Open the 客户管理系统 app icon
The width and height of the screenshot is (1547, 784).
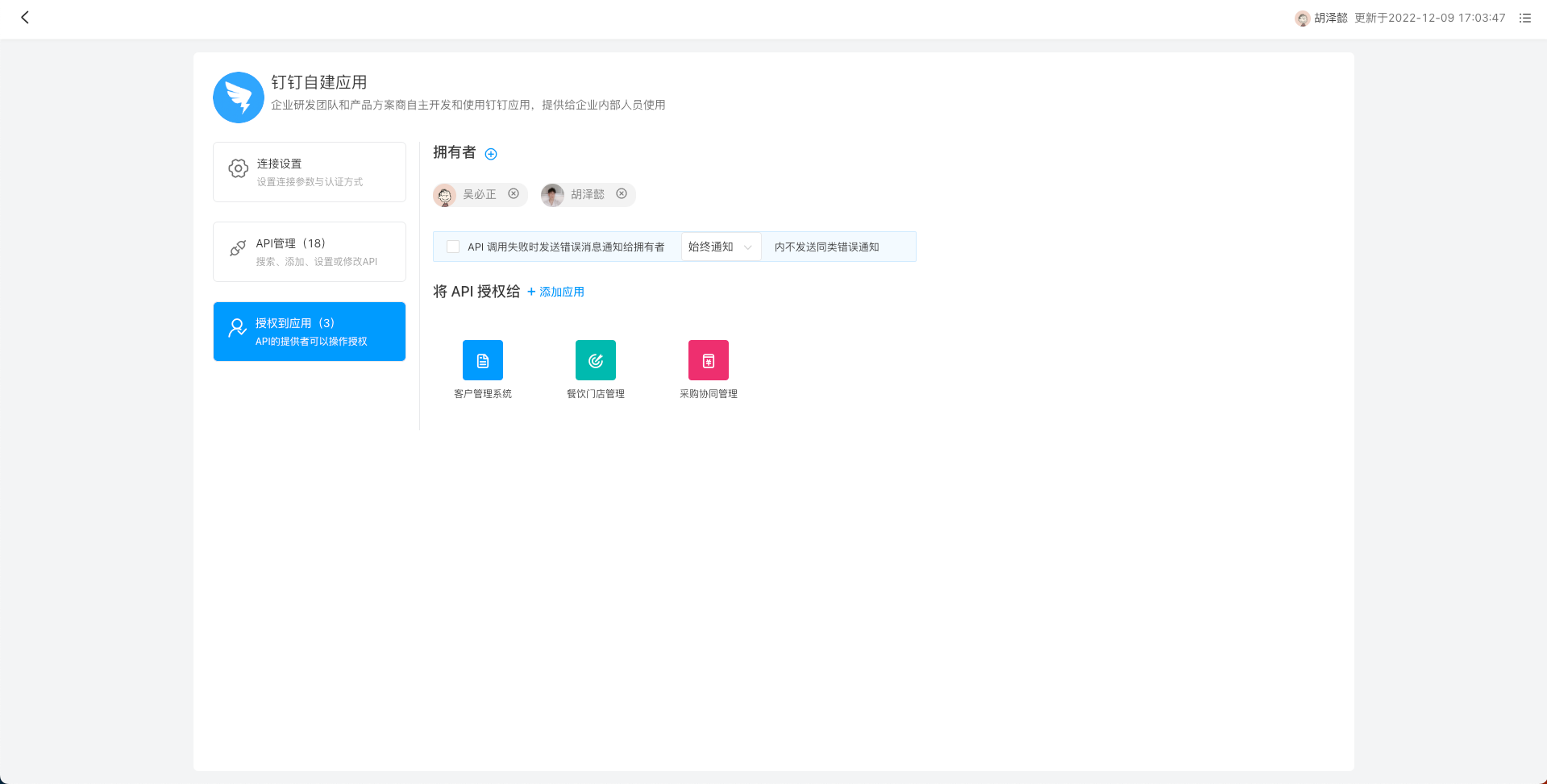coord(482,360)
